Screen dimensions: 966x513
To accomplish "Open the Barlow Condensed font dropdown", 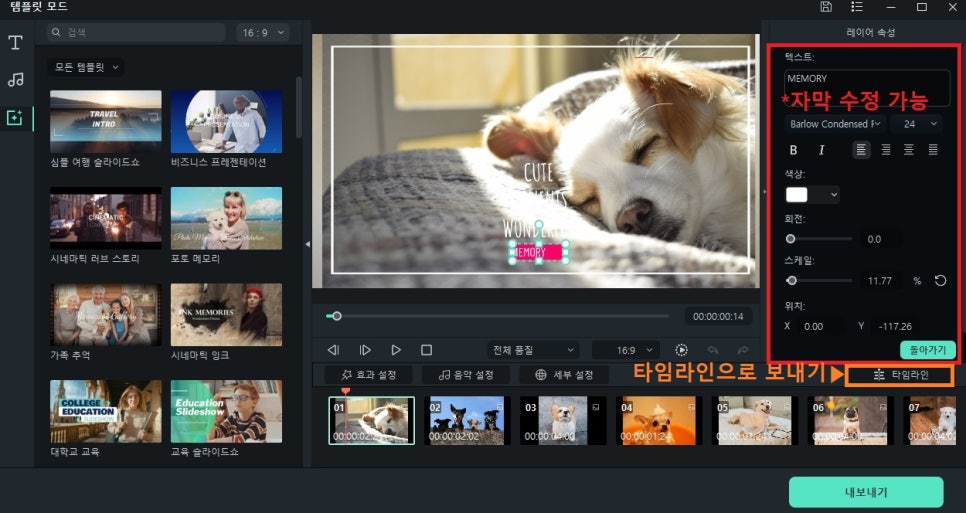I will coord(835,124).
